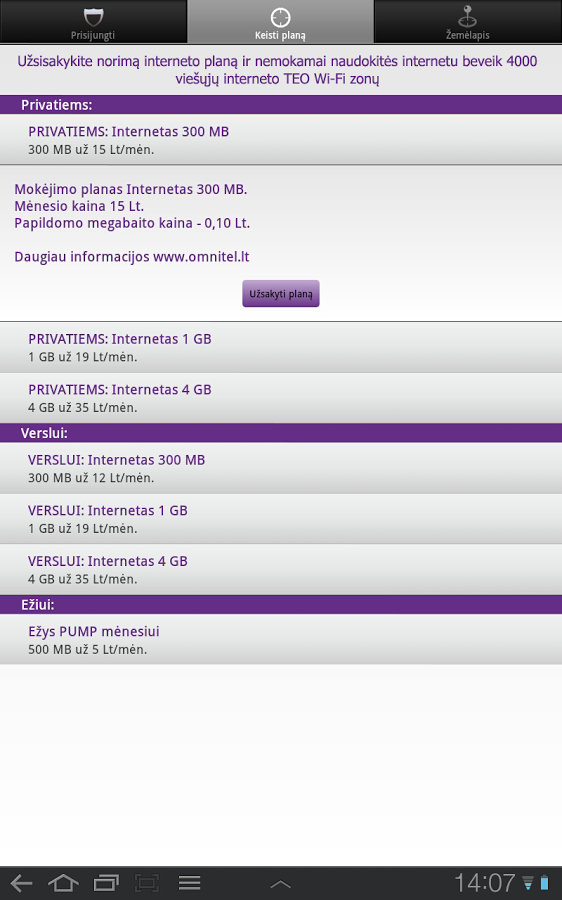Select the Keisti planą tab
Viewport: 562px width, 900px height.
[280, 22]
